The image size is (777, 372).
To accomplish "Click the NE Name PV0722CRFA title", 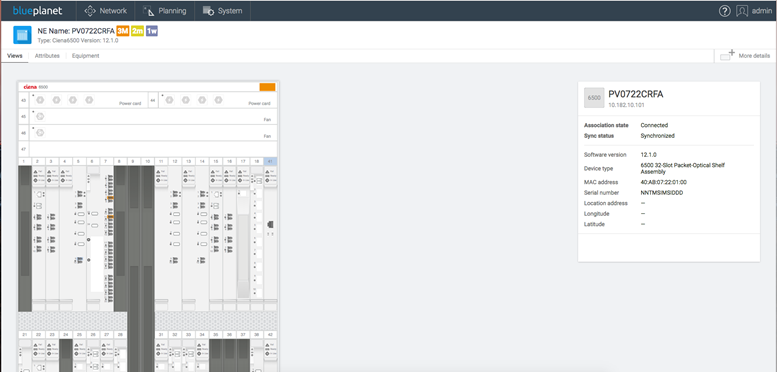I will [x=76, y=31].
